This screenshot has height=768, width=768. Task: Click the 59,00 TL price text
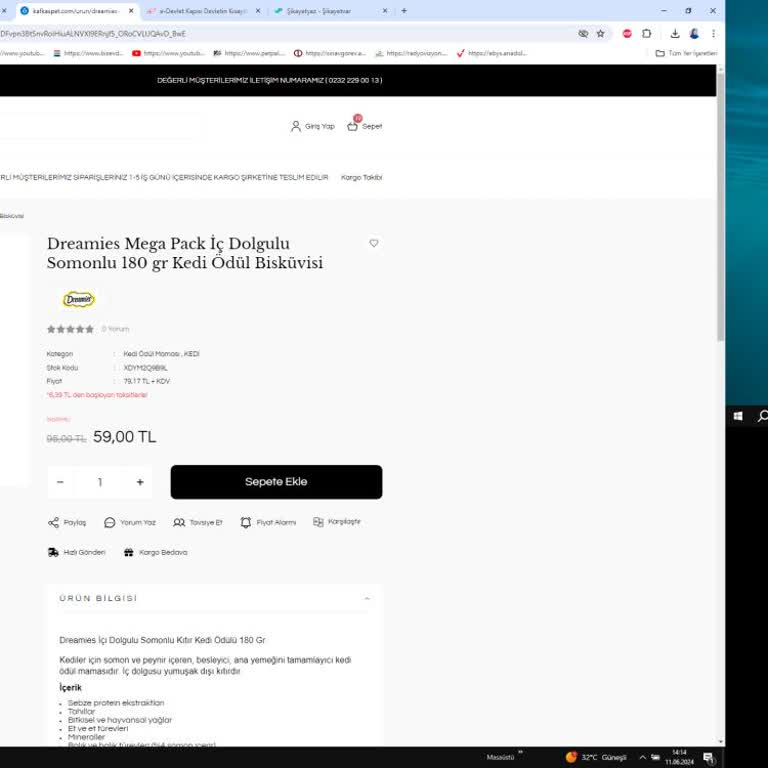(x=124, y=436)
